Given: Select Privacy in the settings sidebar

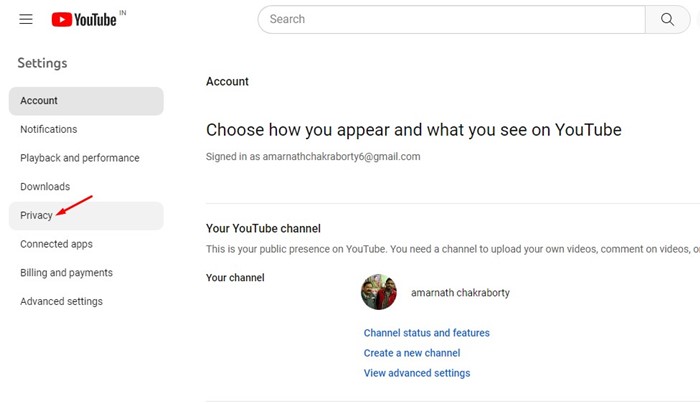Looking at the screenshot, I should [36, 215].
